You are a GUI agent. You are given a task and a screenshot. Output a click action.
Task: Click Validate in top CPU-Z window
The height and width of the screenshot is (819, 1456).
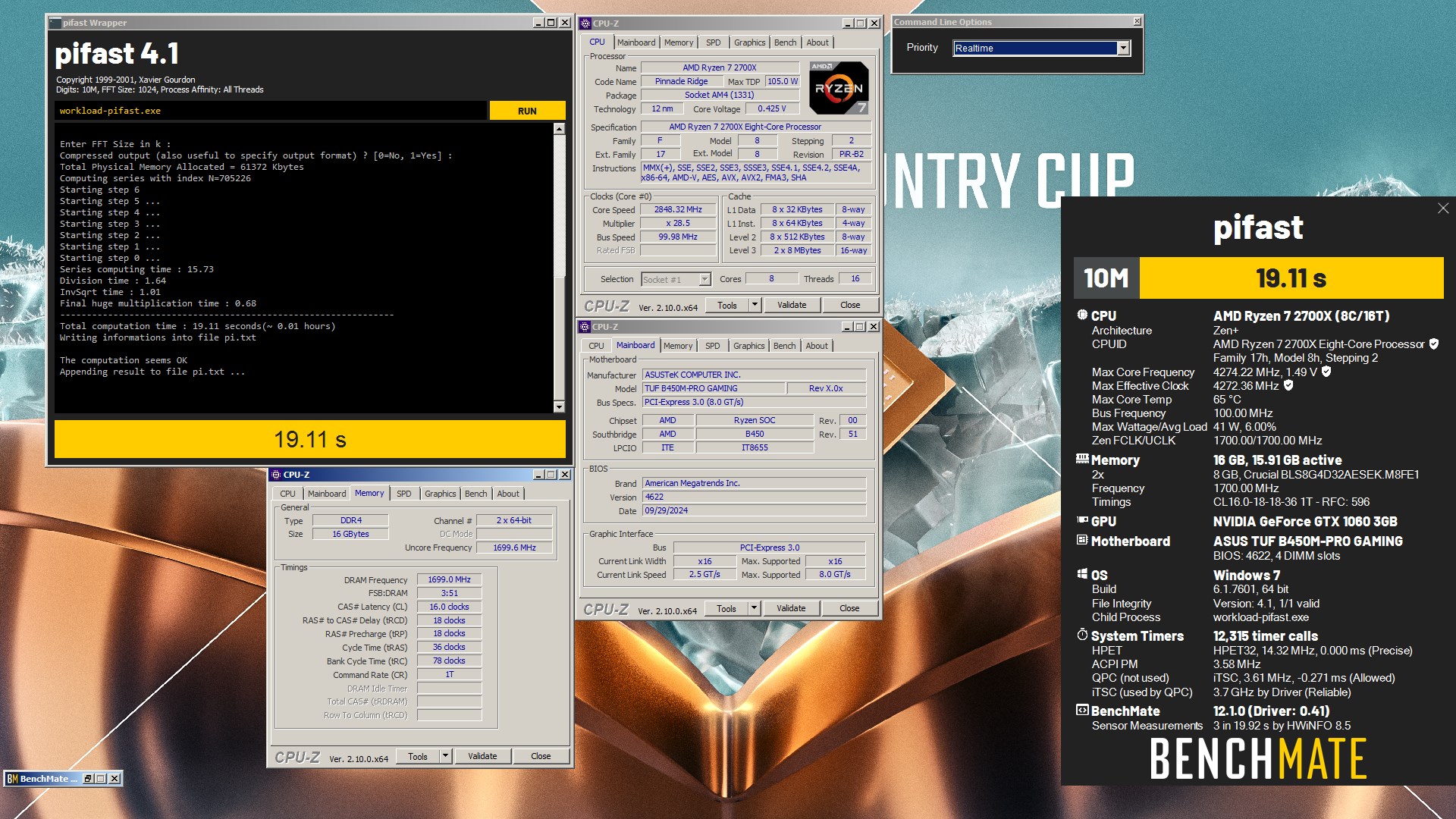point(792,305)
